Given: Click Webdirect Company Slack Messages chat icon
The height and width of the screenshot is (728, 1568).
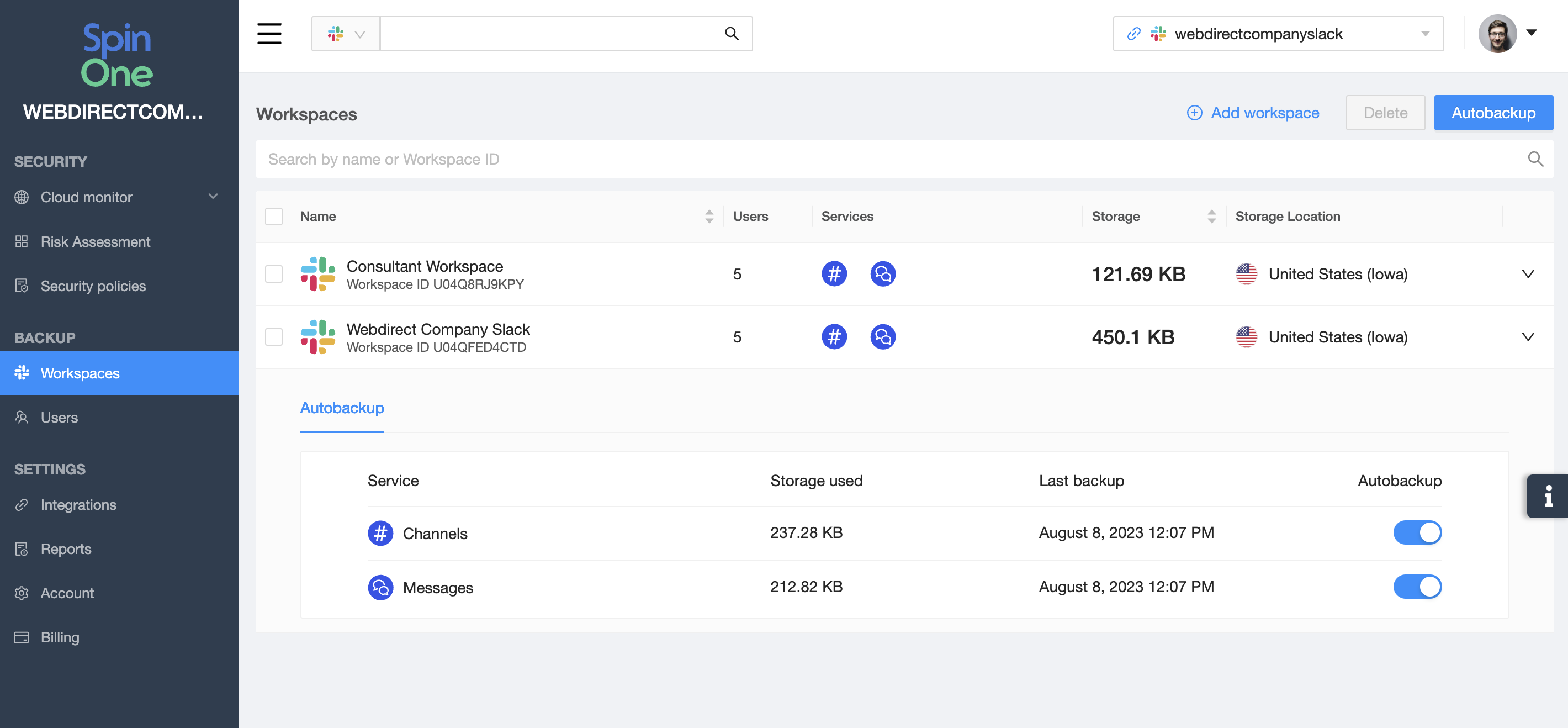Looking at the screenshot, I should tap(883, 337).
